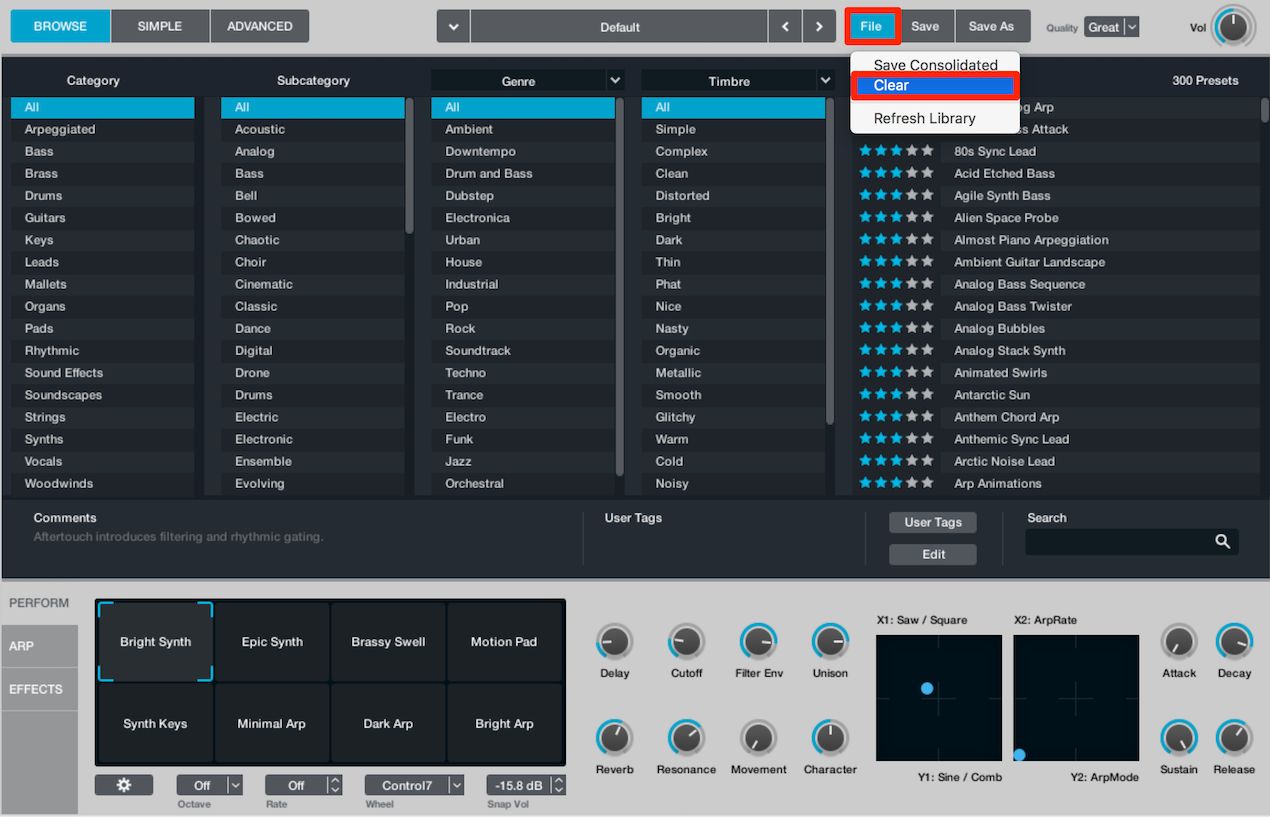Adjust the master Vol knob
The height and width of the screenshot is (817, 1270).
pos(1233,27)
